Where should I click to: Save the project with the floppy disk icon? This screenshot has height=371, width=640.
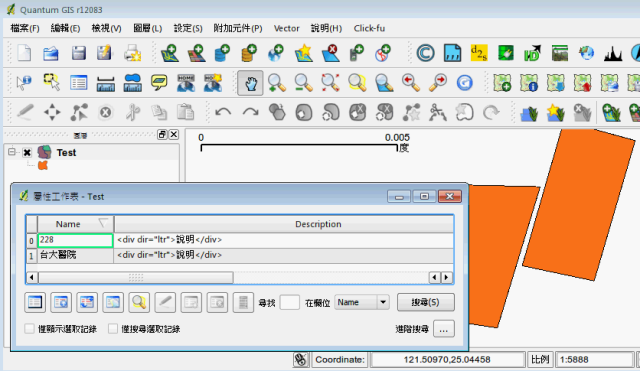(x=78, y=53)
